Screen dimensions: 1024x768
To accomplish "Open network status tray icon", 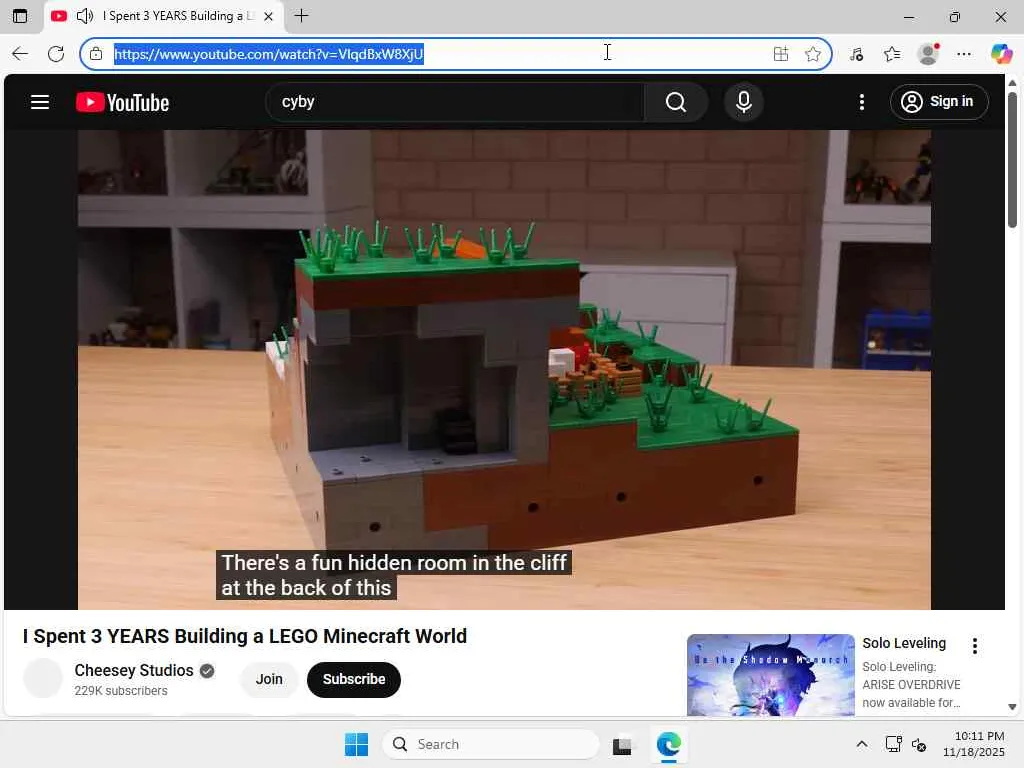I will tap(893, 744).
